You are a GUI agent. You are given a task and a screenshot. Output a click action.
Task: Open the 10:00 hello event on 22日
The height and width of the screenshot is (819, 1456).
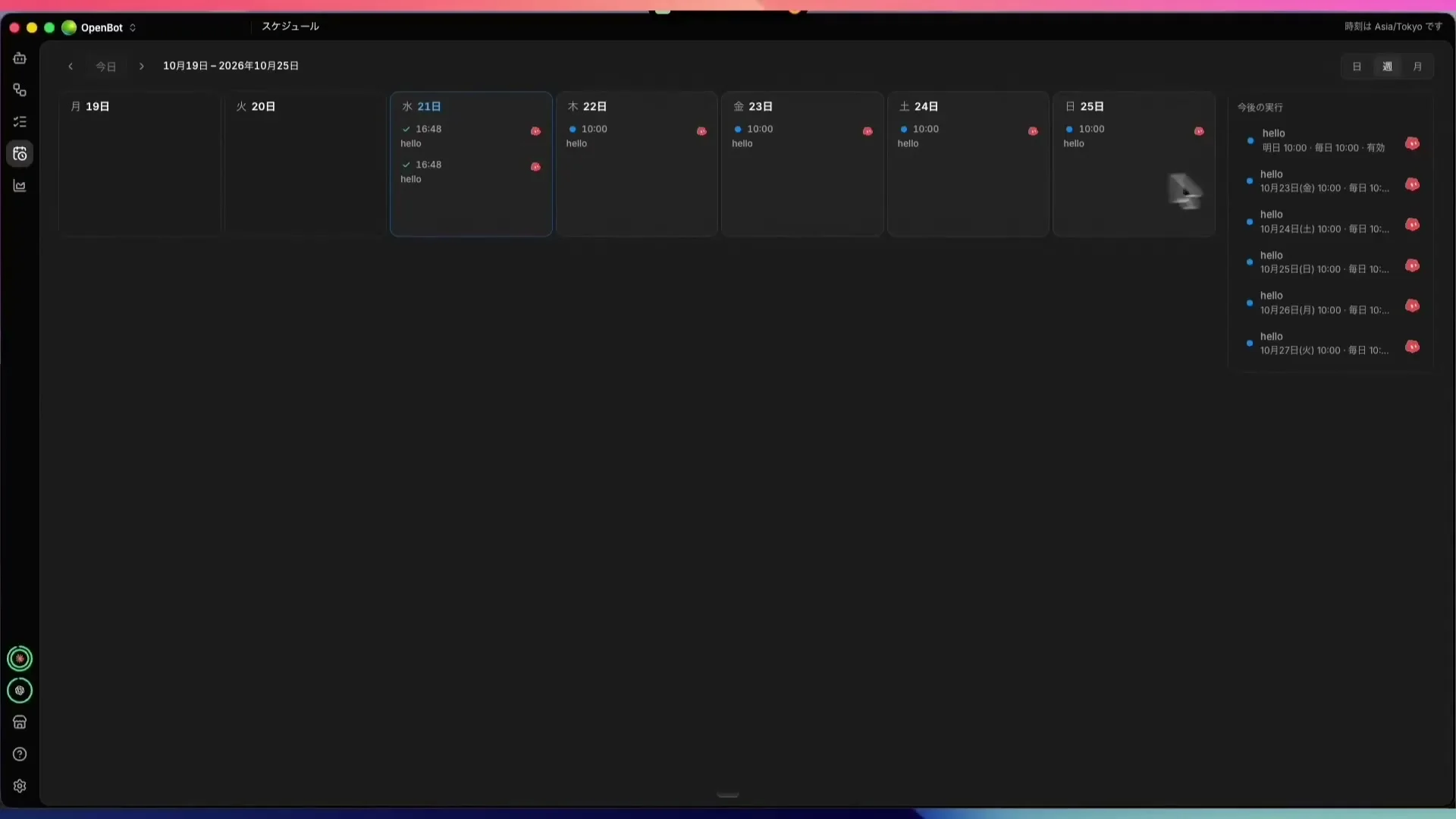636,136
